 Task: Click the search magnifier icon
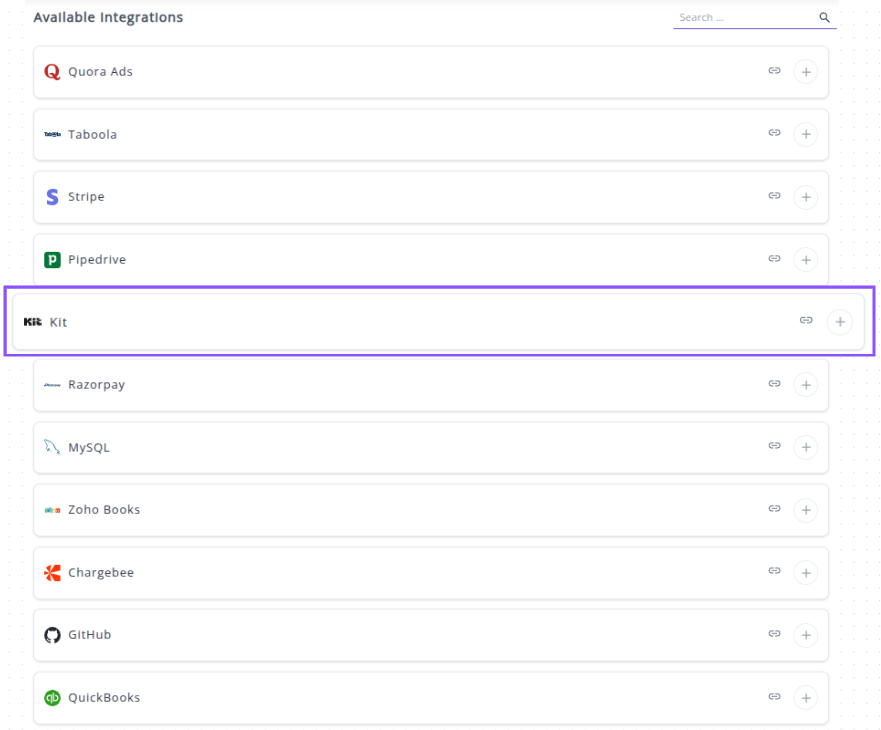click(x=825, y=18)
